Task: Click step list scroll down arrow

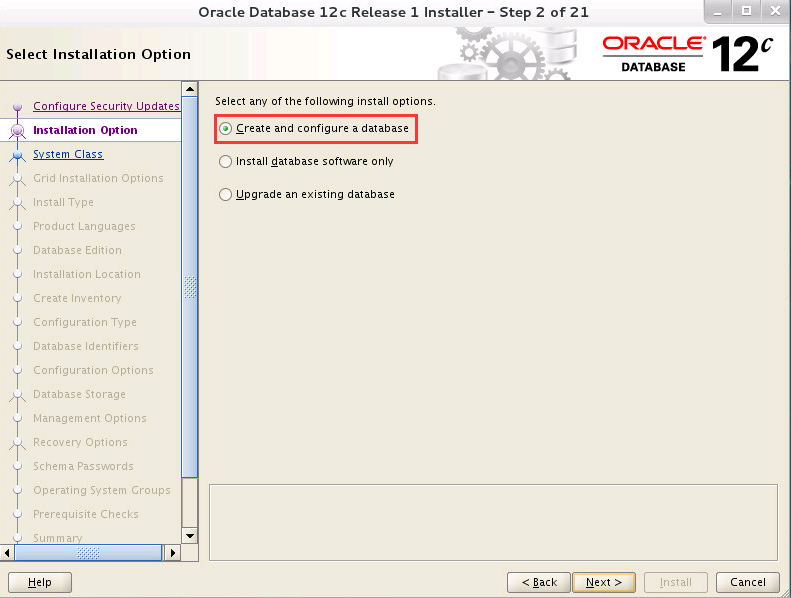Action: point(190,536)
